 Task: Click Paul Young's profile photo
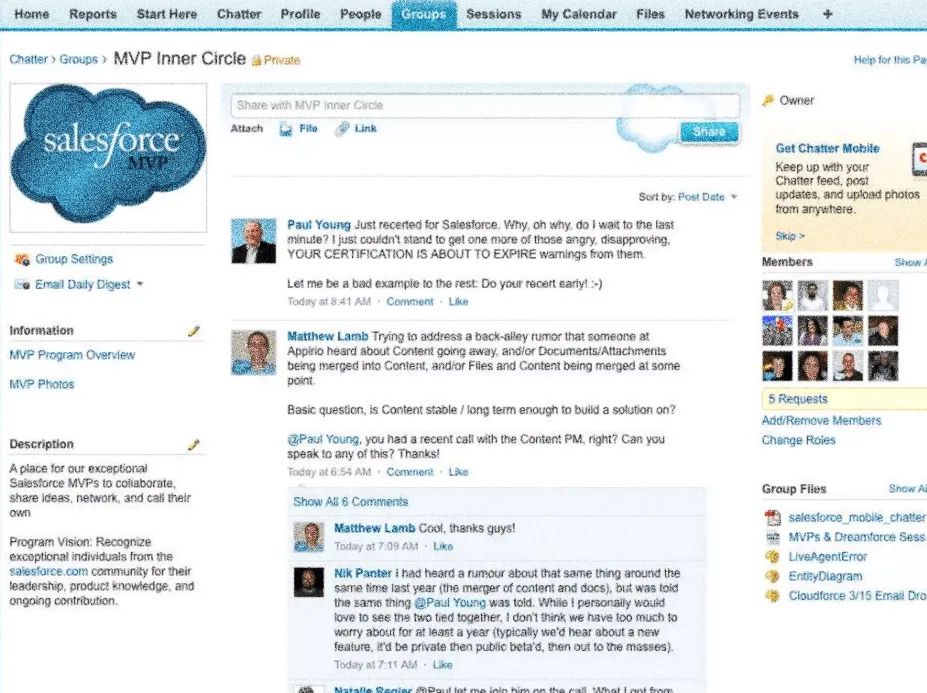(x=254, y=241)
